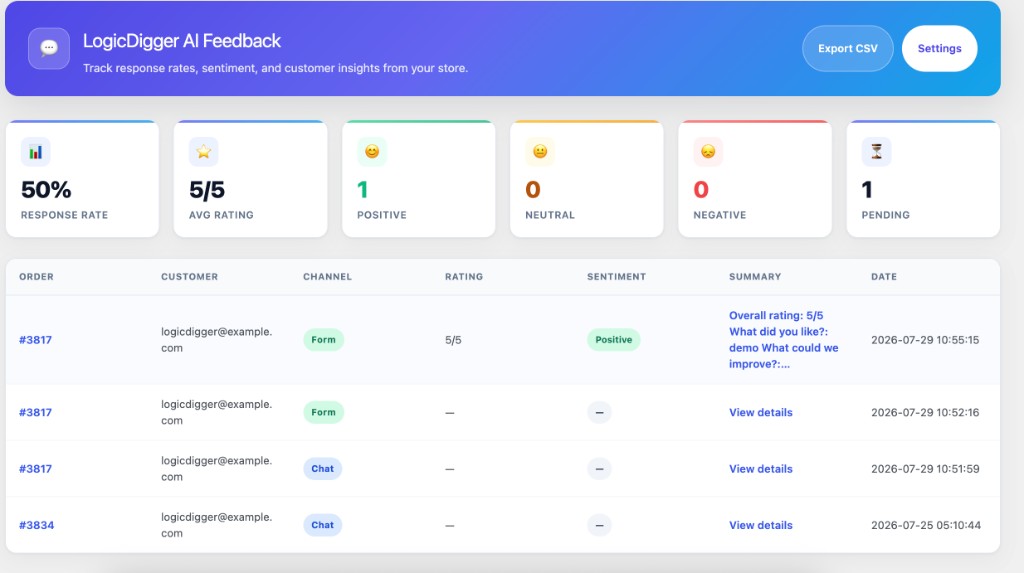Click the RATING column header

tap(464, 276)
